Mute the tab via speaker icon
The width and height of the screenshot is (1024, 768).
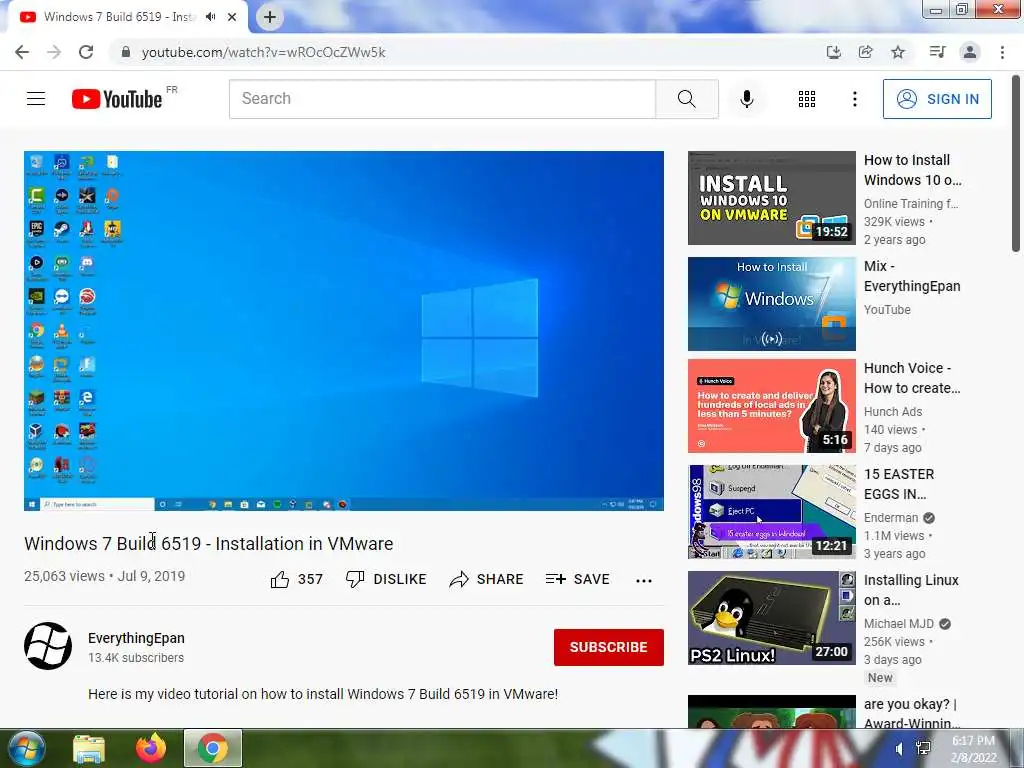(x=210, y=17)
